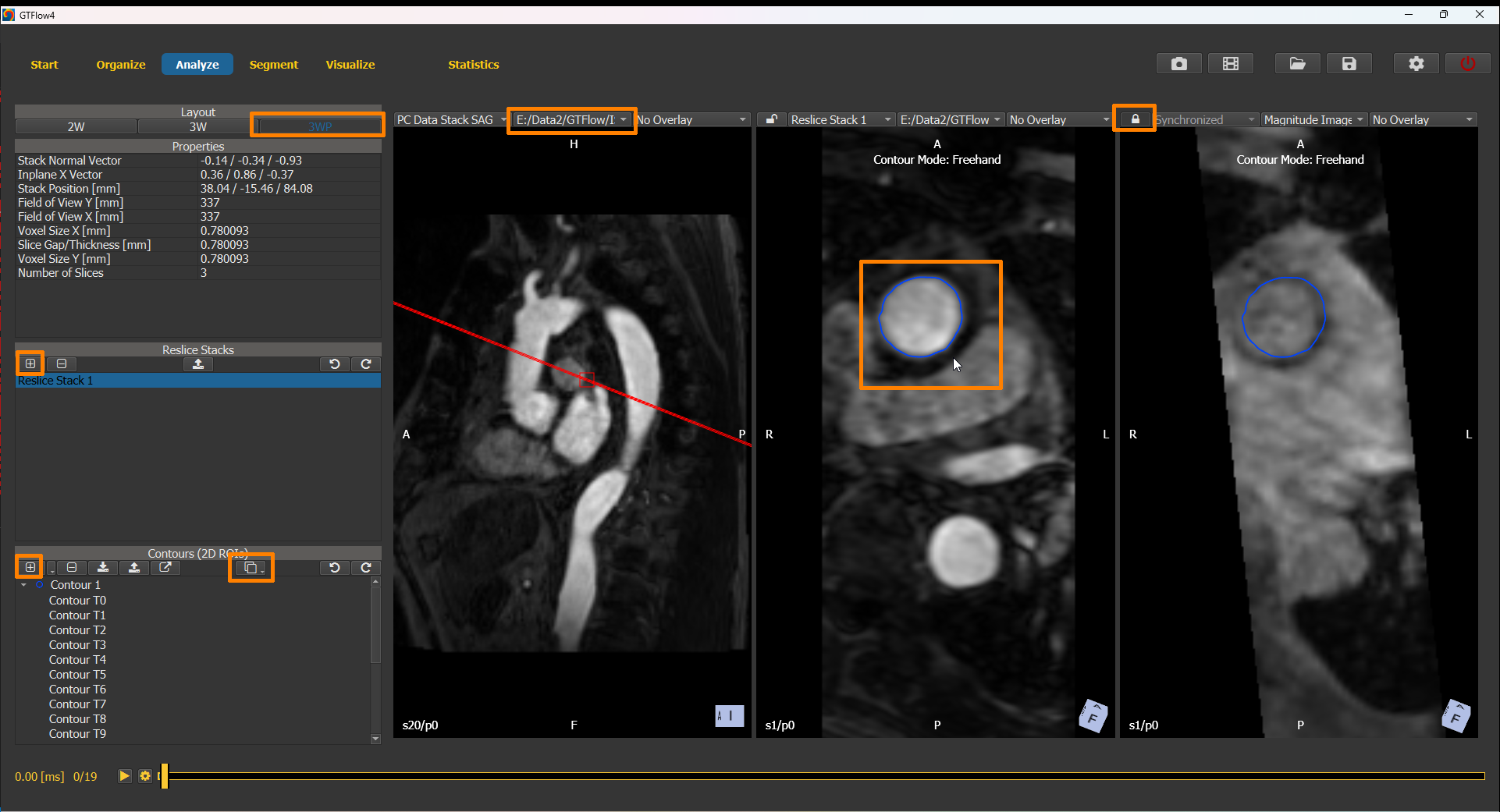This screenshot has width=1500, height=812.
Task: Switch layout to 3W
Action: (198, 126)
